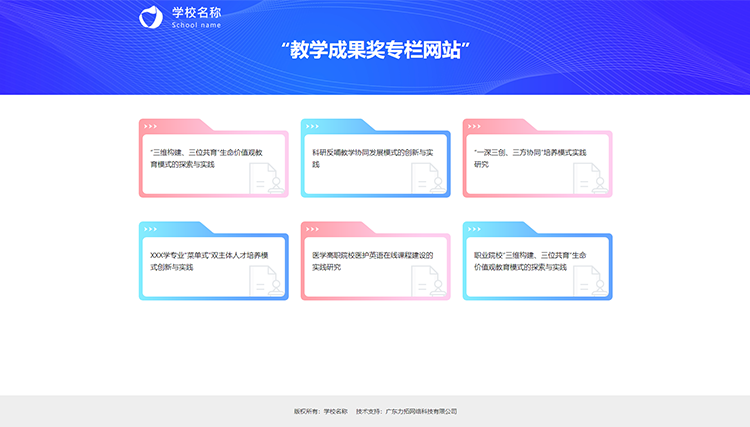Click arrow markers on 科研反哺教学 card tab
The image size is (750, 427).
tap(312, 126)
